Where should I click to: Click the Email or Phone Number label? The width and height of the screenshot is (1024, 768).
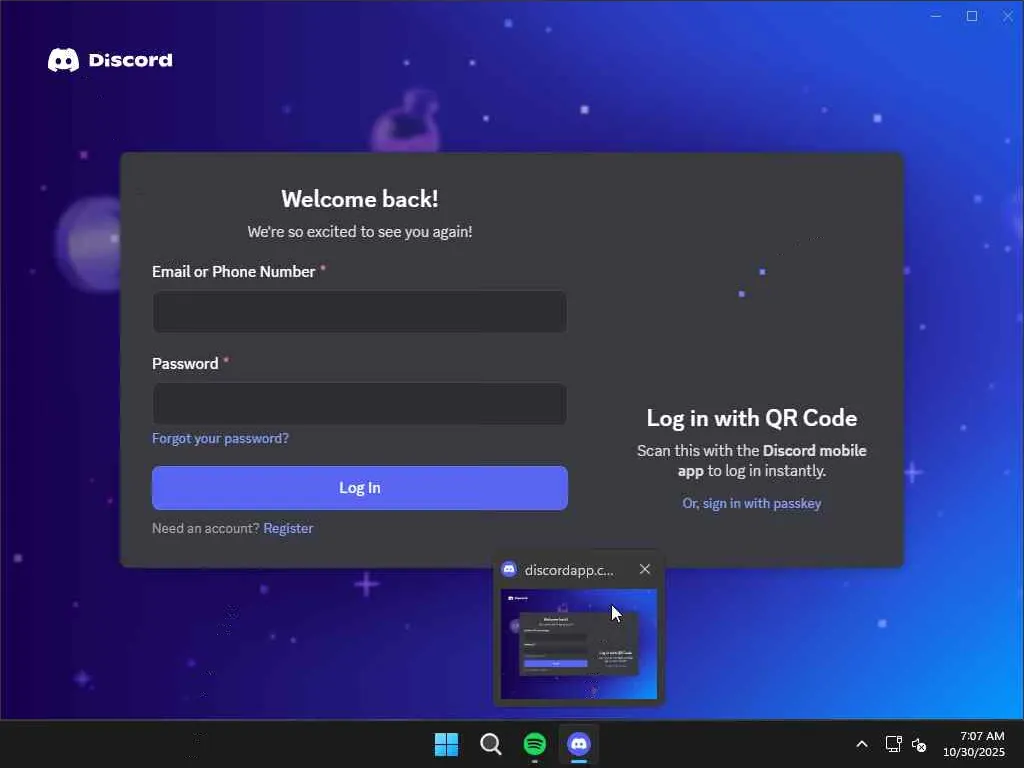(234, 272)
